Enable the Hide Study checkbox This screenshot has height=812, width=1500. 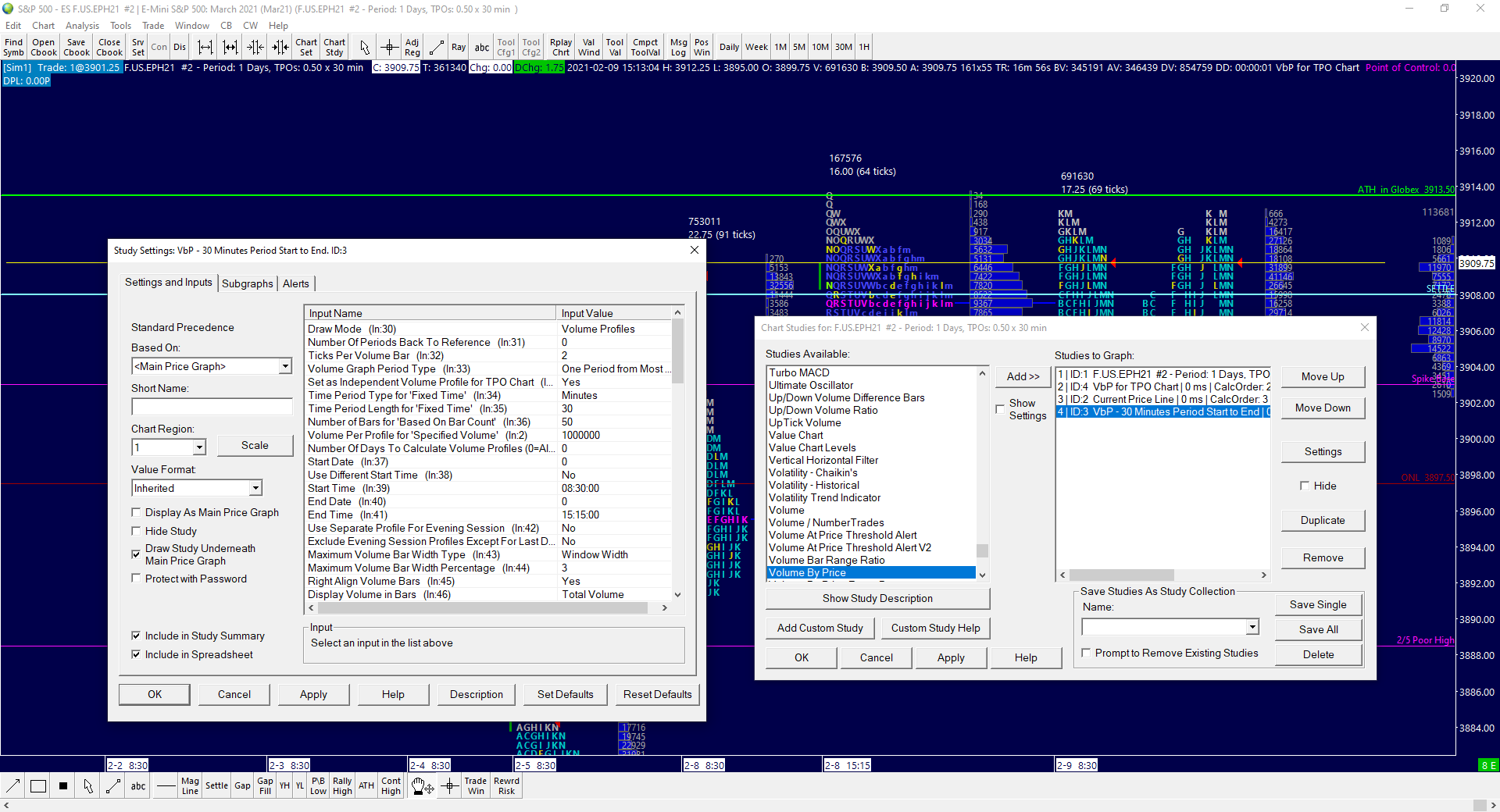137,531
